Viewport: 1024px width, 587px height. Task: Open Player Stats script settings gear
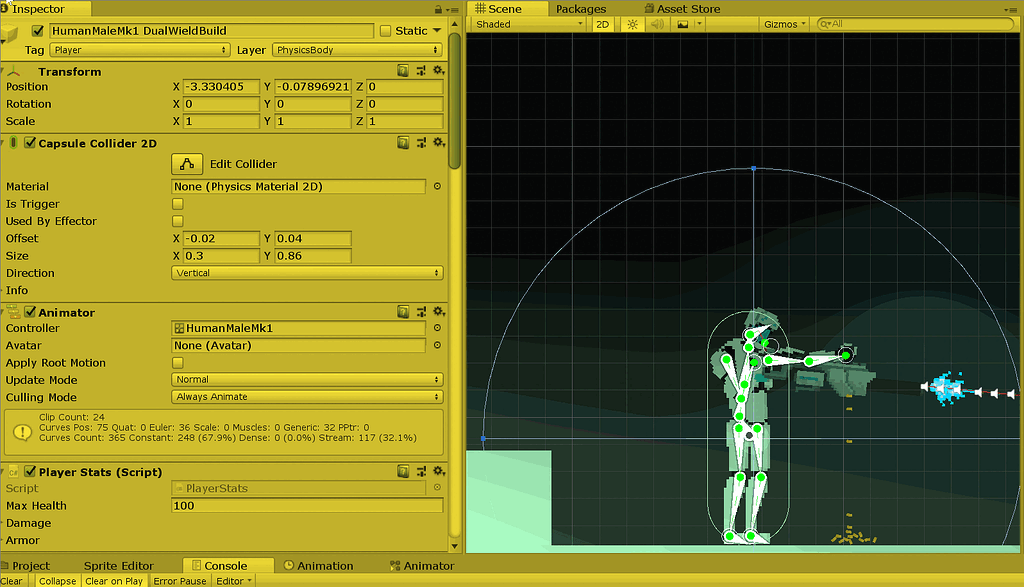pos(438,471)
